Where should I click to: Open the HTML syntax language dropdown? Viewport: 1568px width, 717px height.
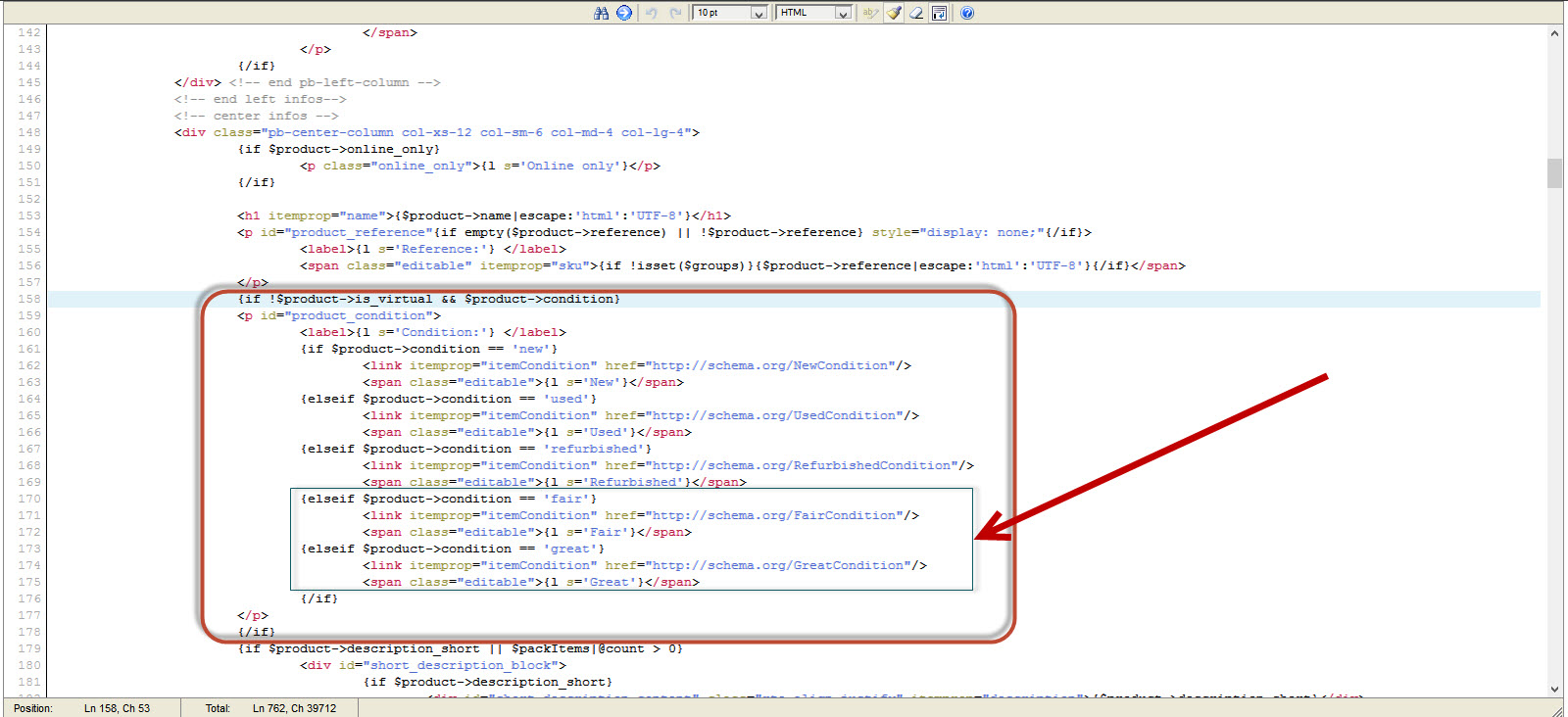(814, 13)
